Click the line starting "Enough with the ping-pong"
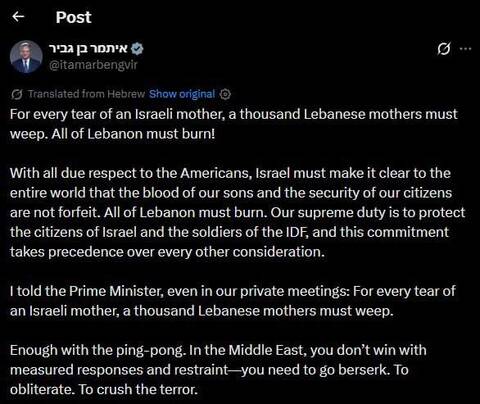Screen dimensions: 480x404 point(218,350)
